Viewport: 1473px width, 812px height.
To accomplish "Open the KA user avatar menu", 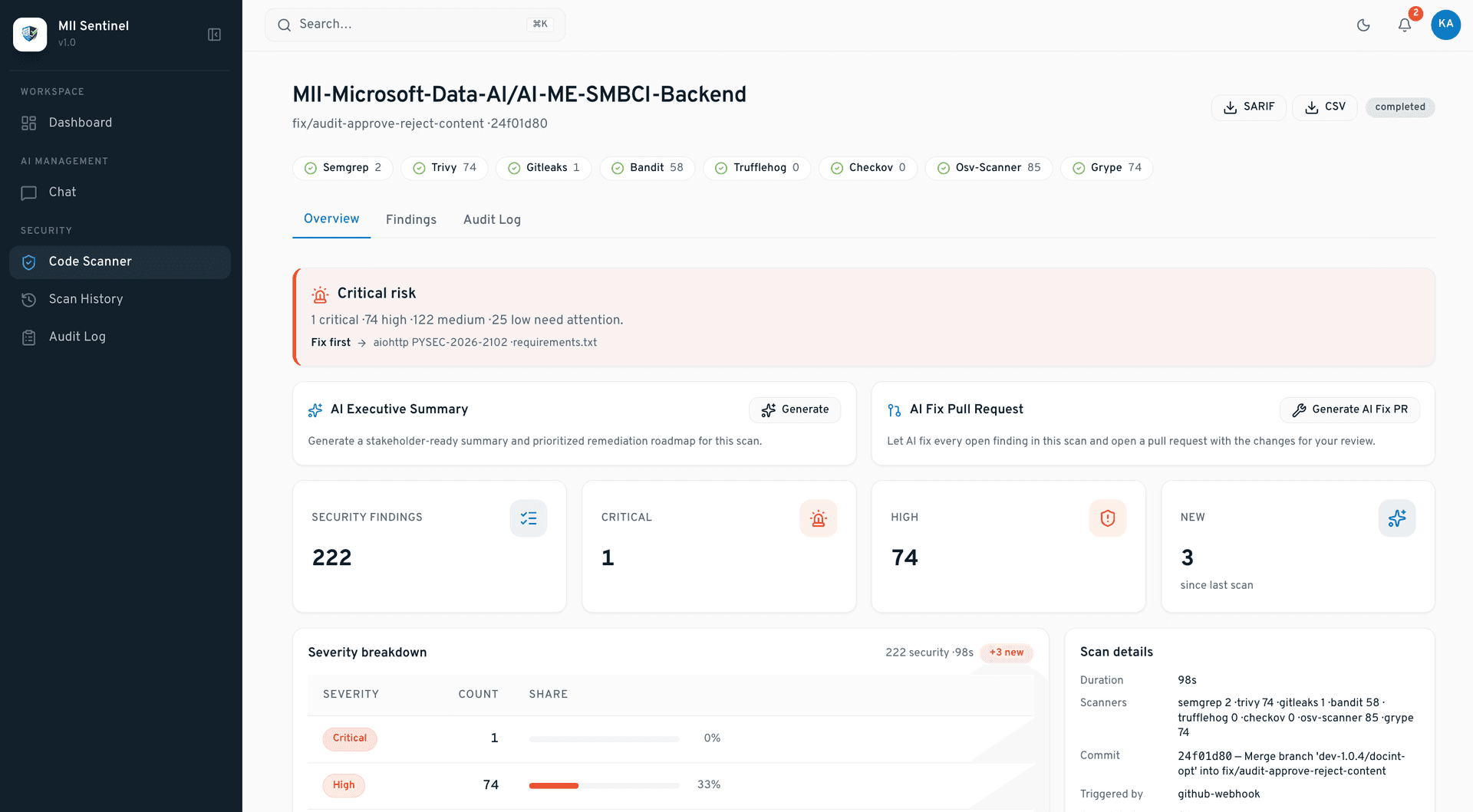I will [1445, 25].
